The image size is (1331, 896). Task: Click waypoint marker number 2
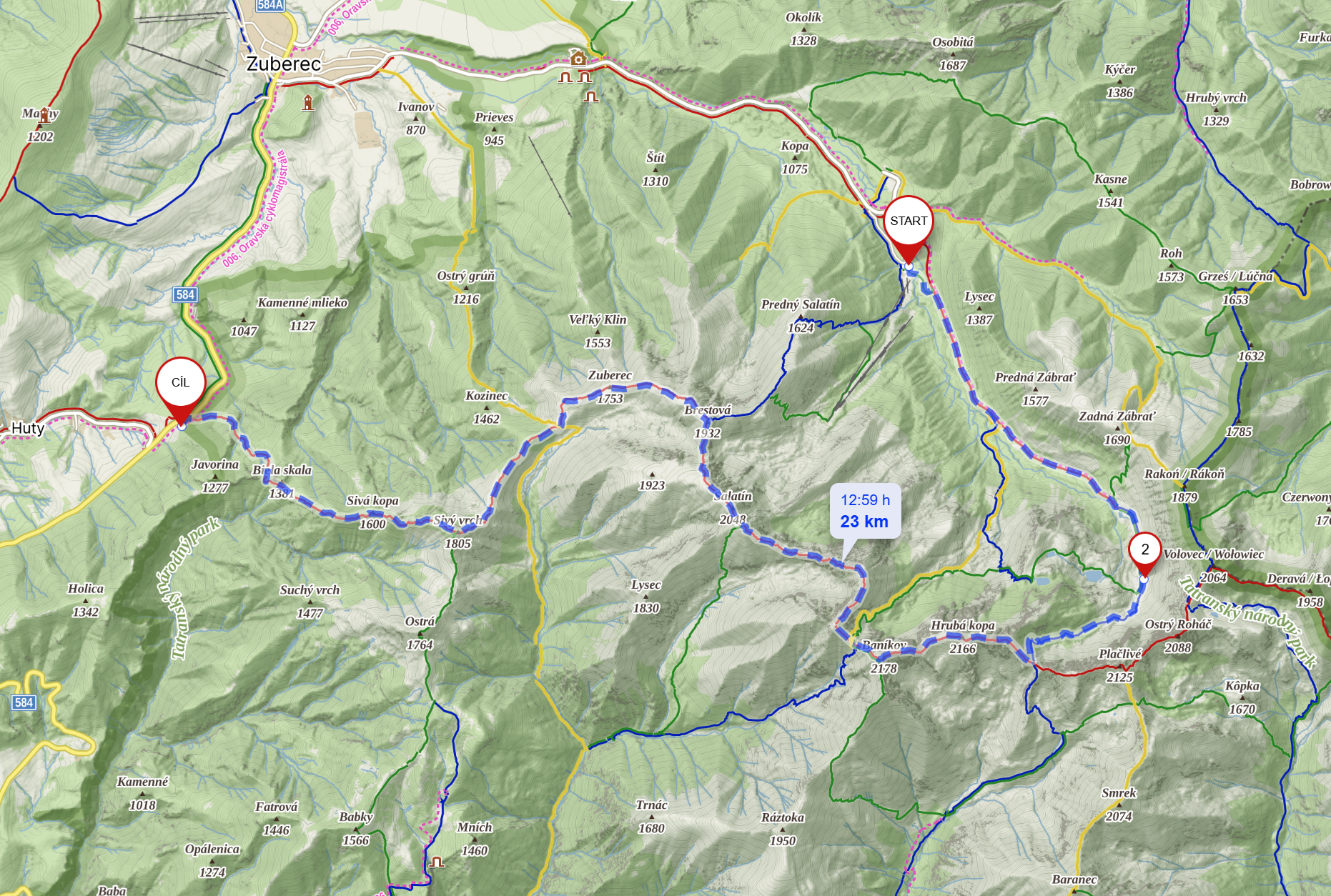(x=1144, y=555)
